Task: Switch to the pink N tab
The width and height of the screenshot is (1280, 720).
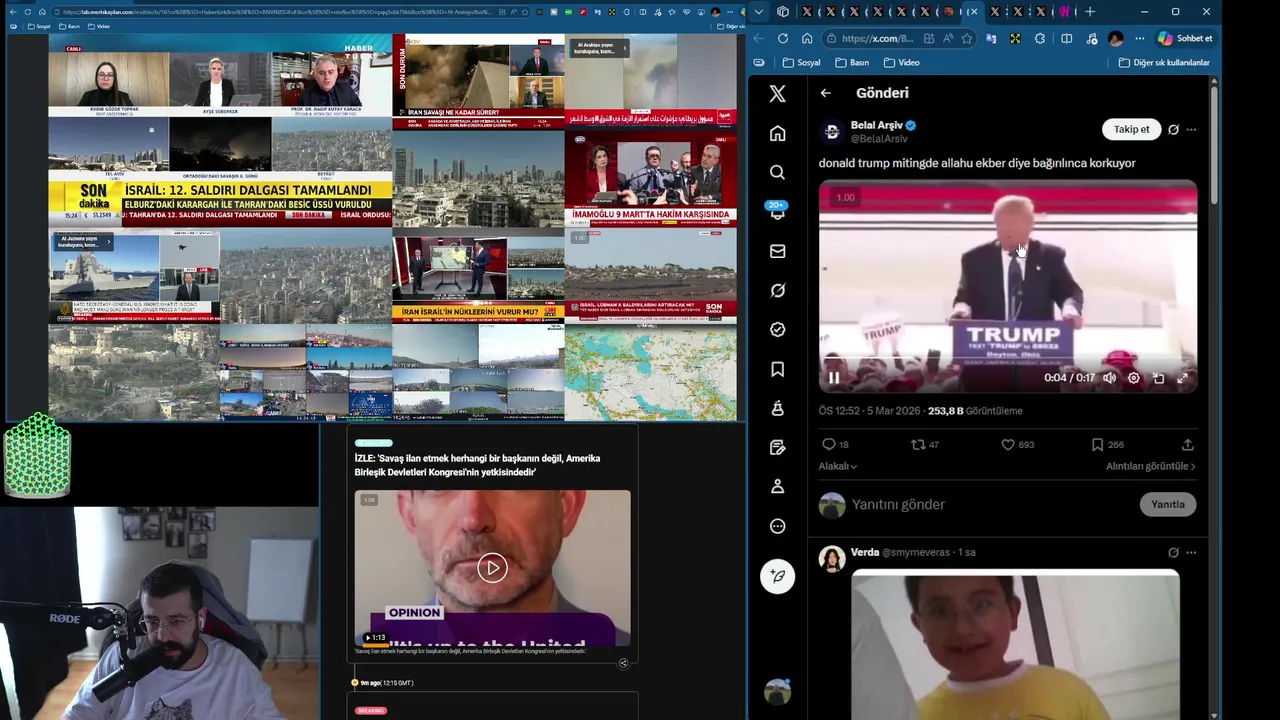Action: pos(1064,12)
